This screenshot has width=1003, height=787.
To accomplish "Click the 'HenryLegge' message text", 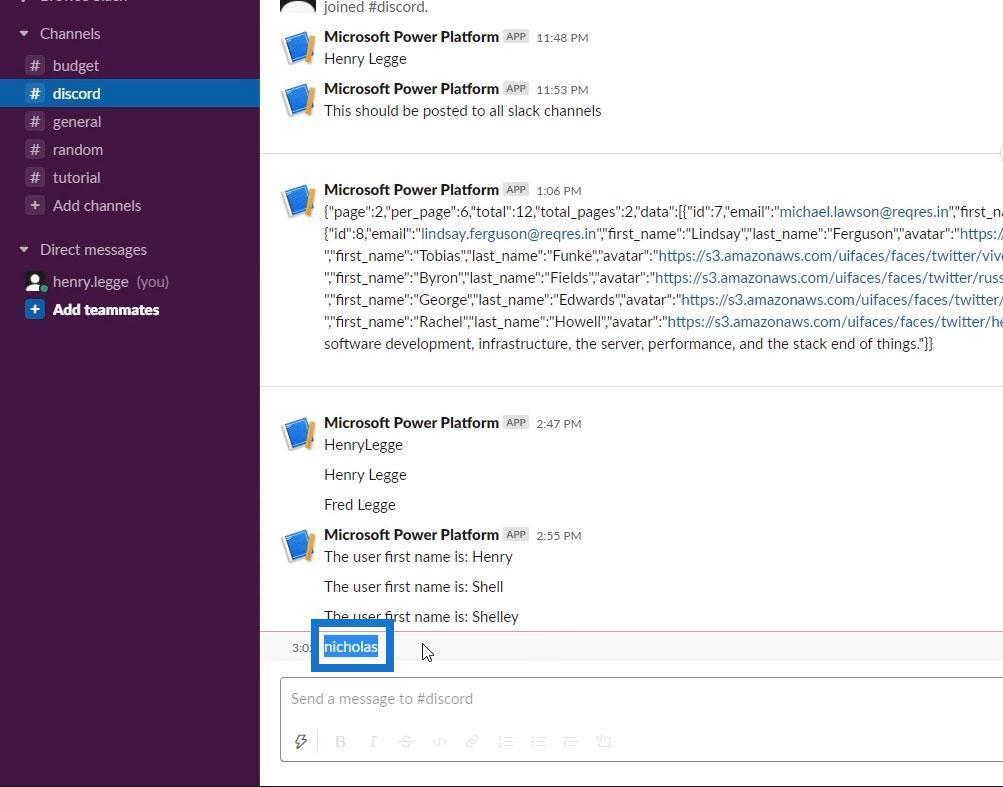I will coord(363,445).
